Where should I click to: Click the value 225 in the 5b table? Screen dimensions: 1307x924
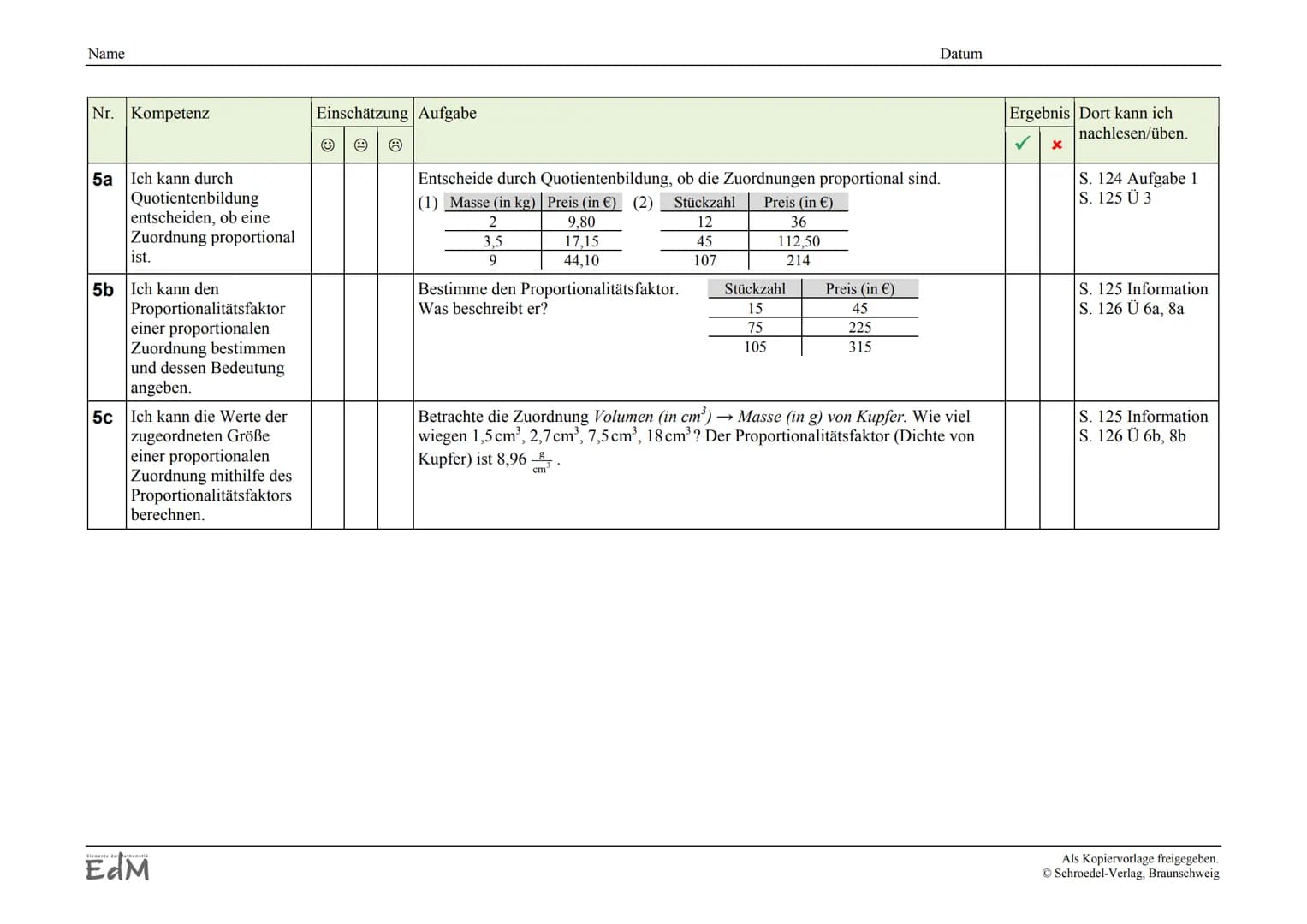click(x=859, y=327)
